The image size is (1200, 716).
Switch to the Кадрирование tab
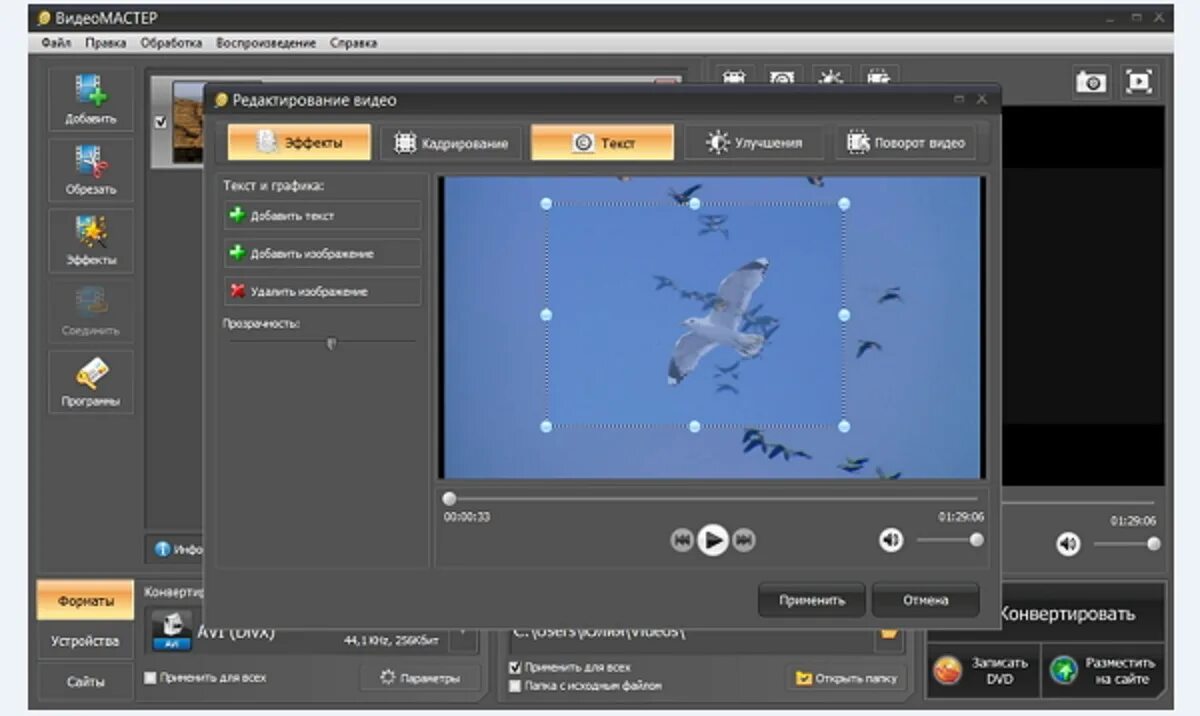pyautogui.click(x=451, y=143)
